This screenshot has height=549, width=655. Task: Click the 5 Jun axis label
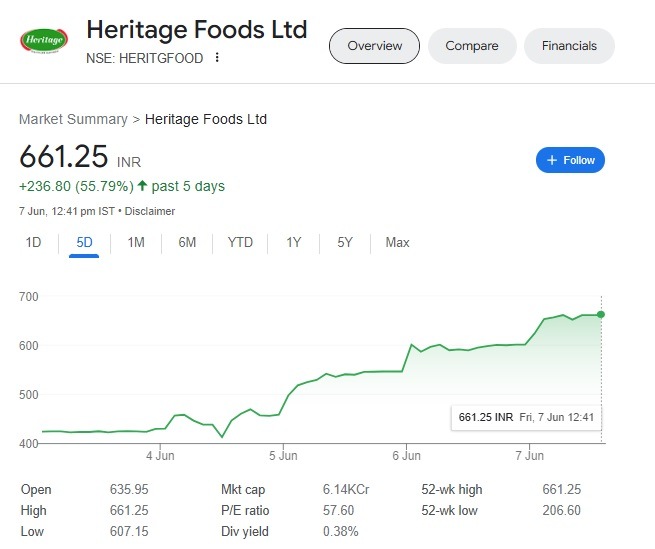[283, 455]
